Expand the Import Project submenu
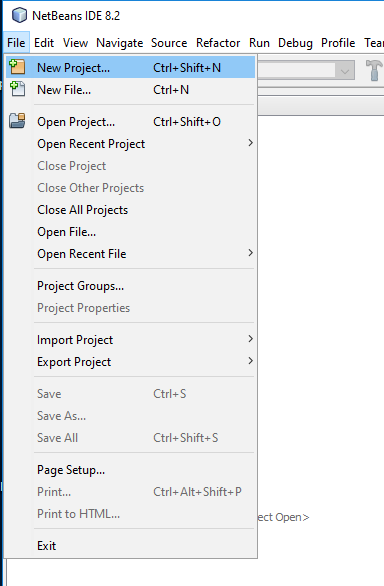The image size is (384, 586). [251, 339]
